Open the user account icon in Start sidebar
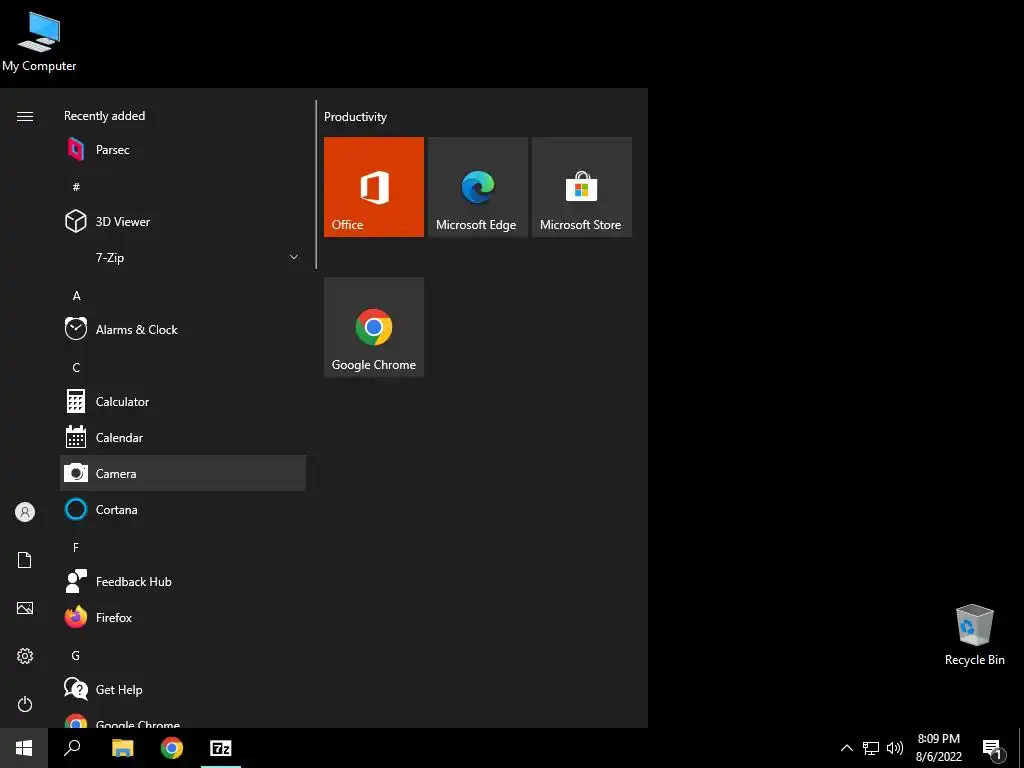Screen dimensions: 1024x768 coord(25,512)
